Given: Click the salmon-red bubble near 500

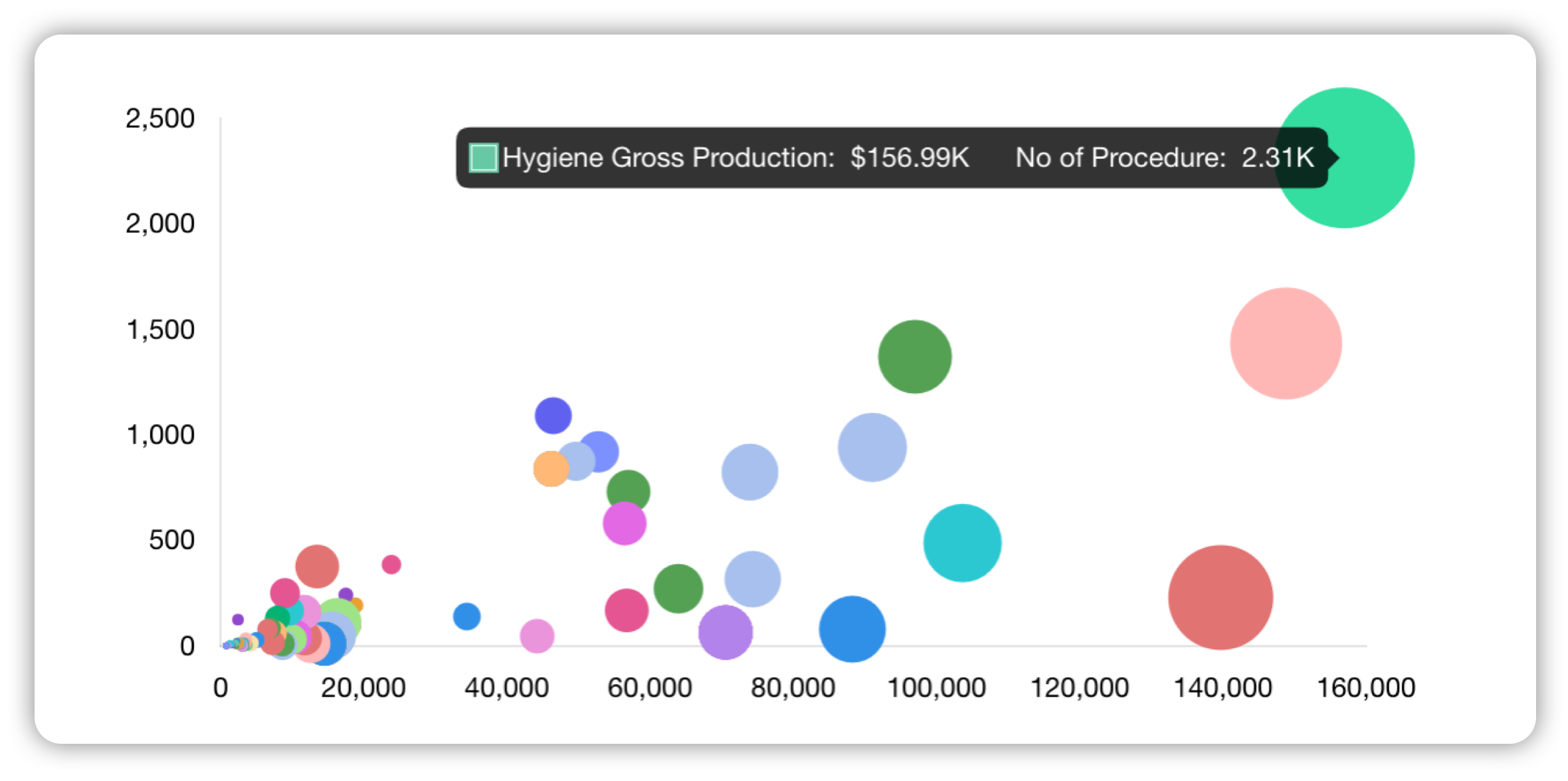Looking at the screenshot, I should (x=317, y=566).
